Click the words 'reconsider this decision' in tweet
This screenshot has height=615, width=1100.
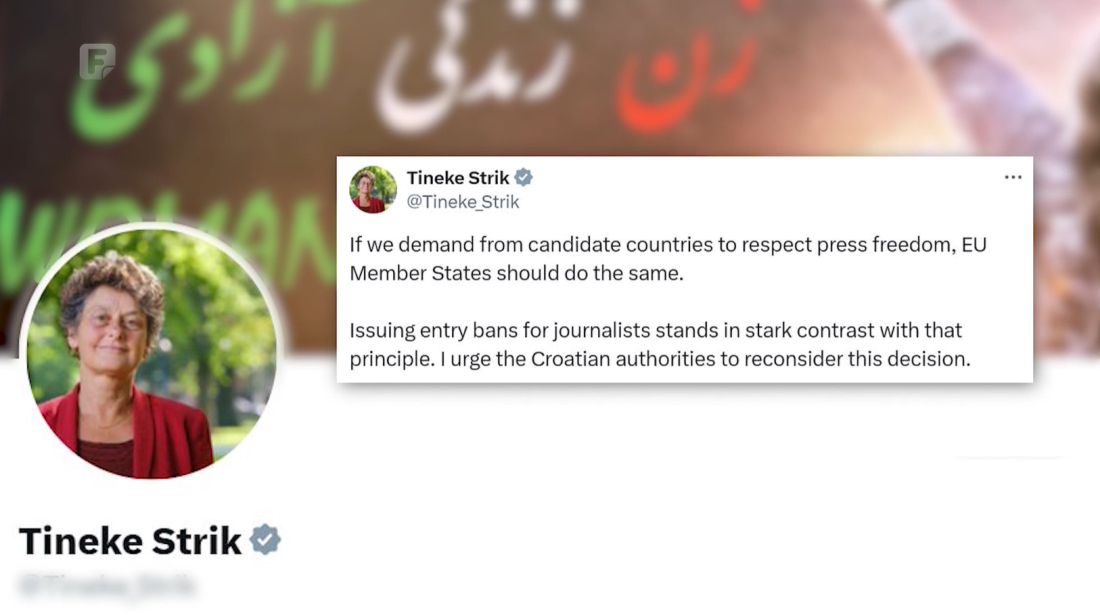[x=857, y=359]
